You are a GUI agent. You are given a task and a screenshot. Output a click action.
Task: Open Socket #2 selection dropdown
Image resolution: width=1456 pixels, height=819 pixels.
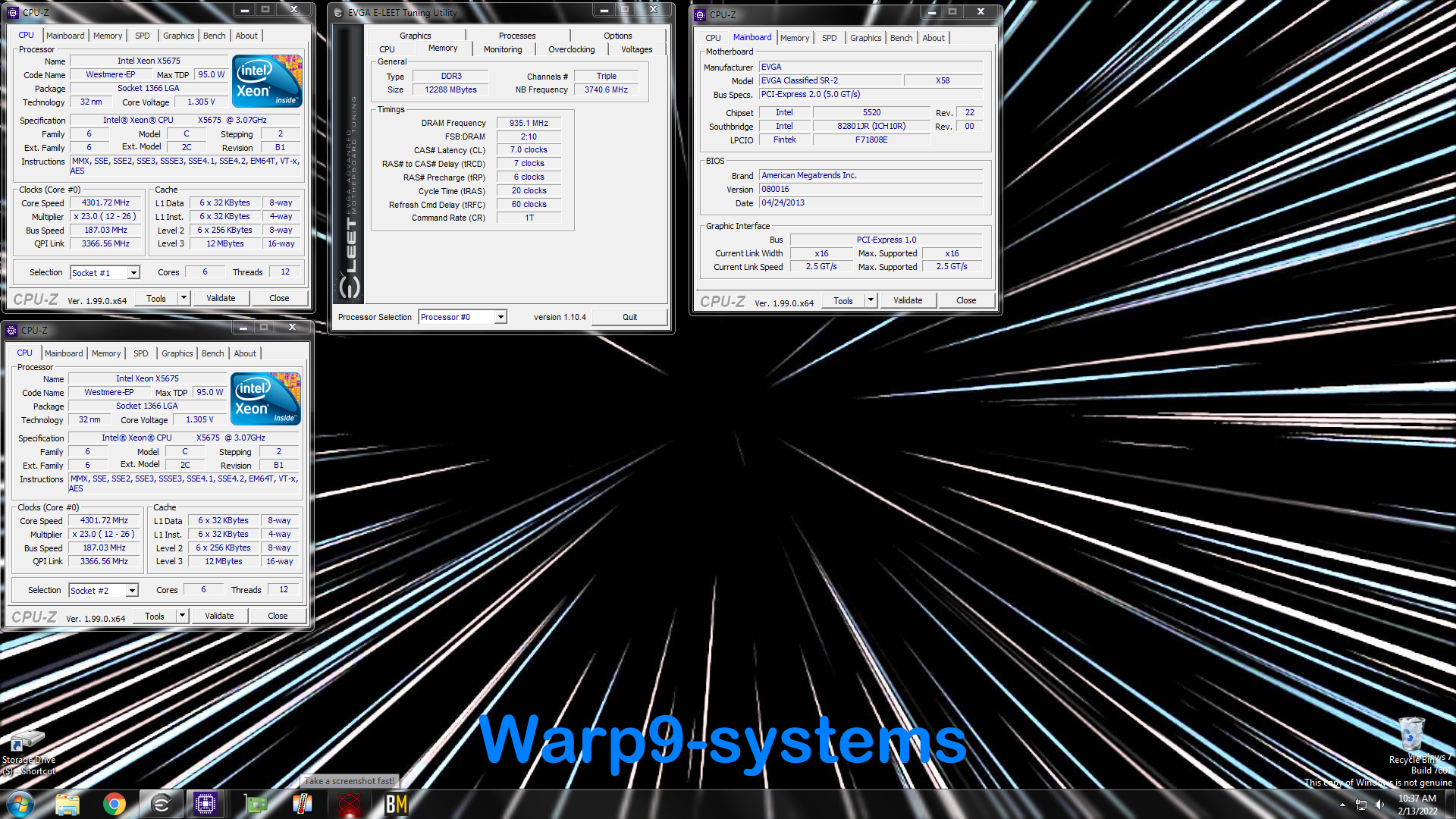coord(132,591)
